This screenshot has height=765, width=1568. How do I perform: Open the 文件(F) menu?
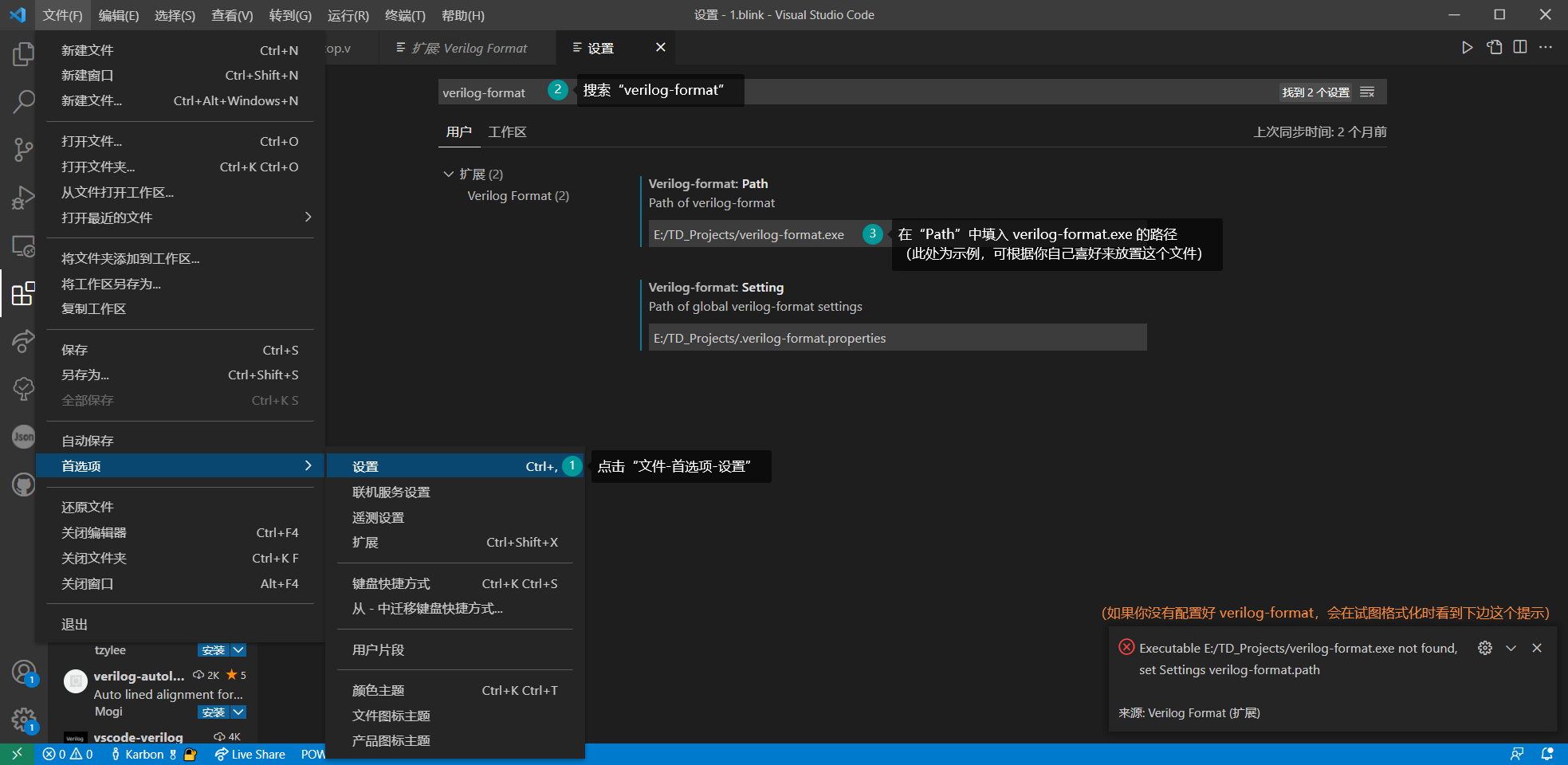62,15
